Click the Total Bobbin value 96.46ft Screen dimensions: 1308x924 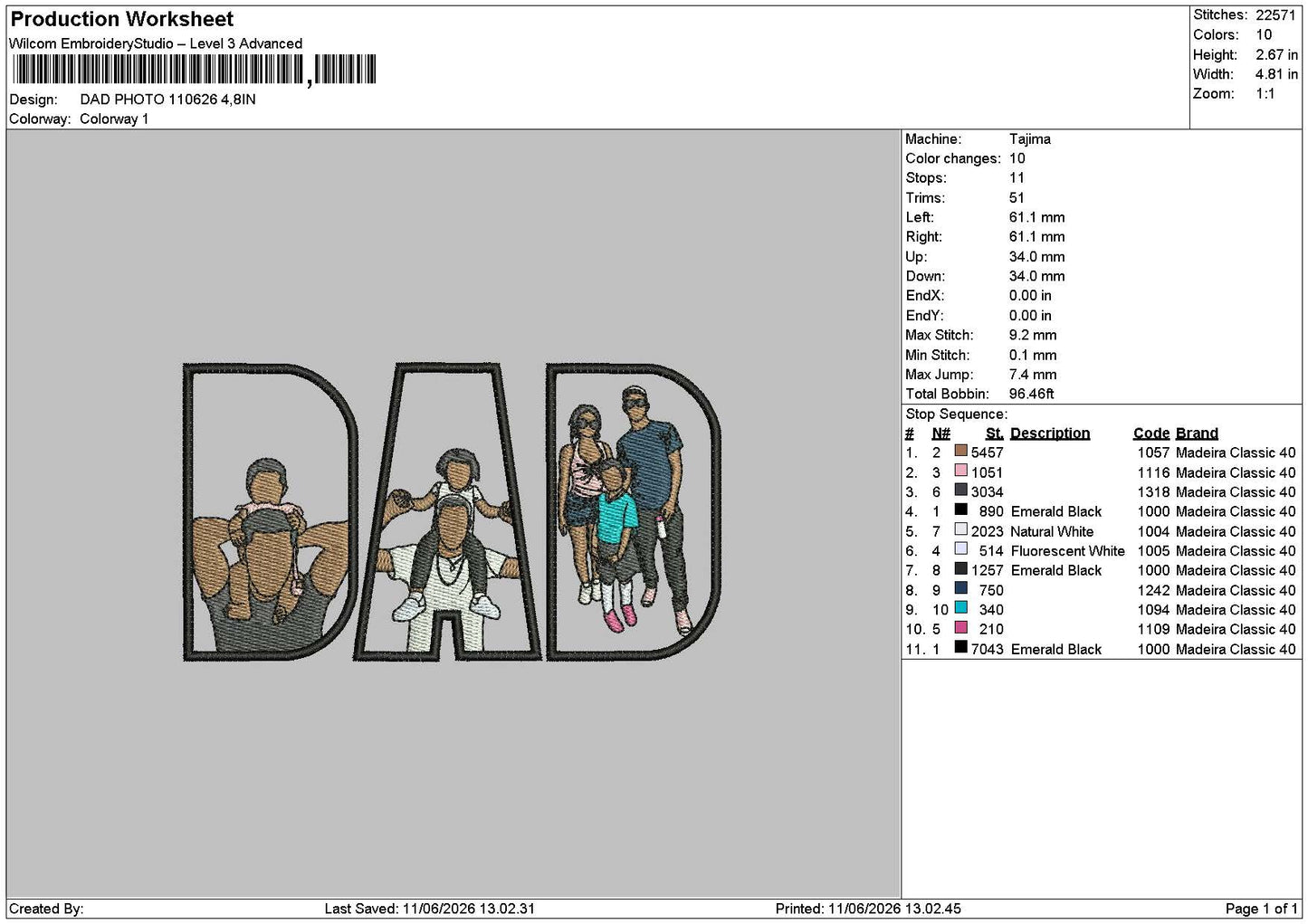(x=1032, y=394)
